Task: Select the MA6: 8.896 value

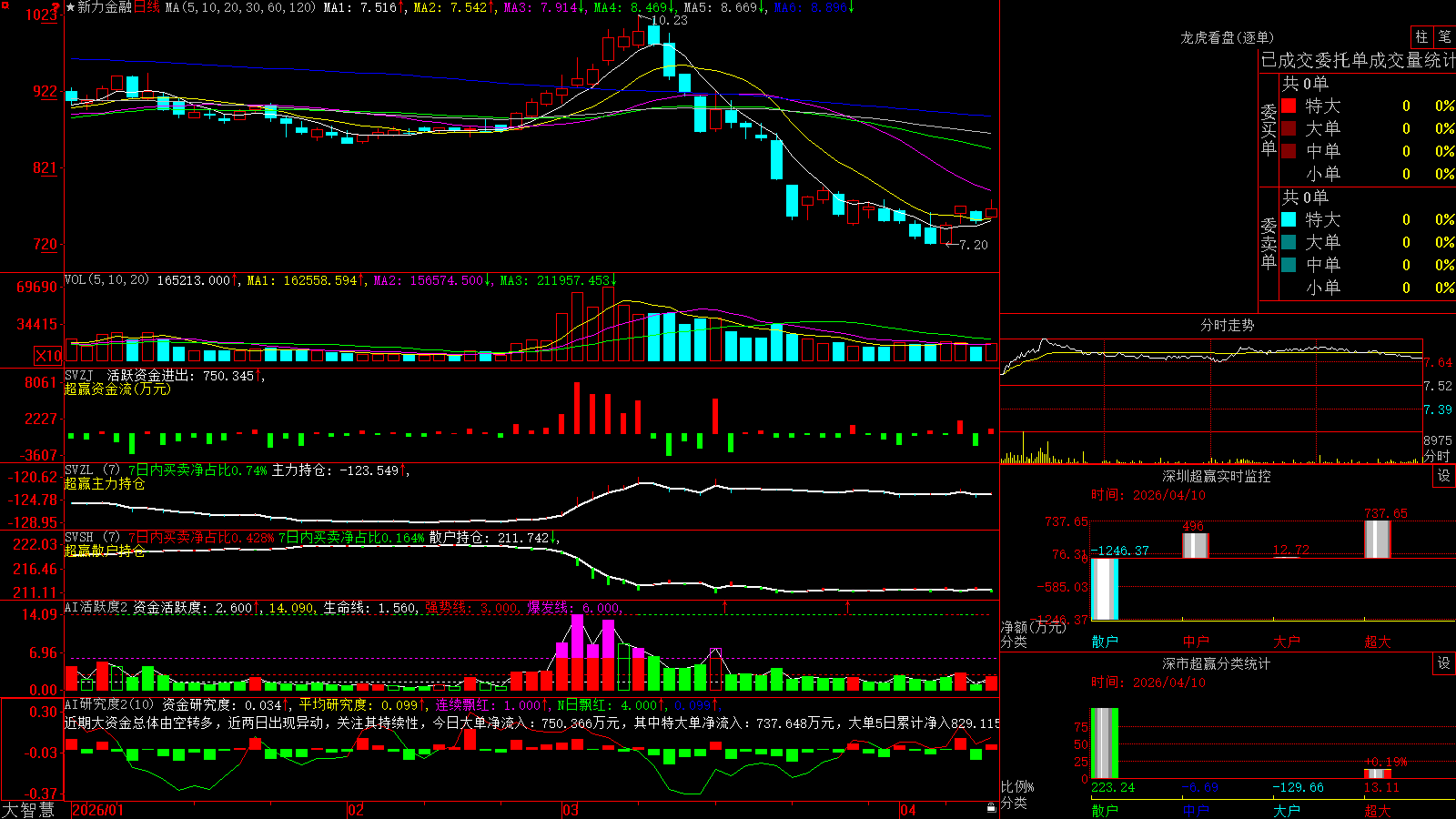Action: point(811,7)
